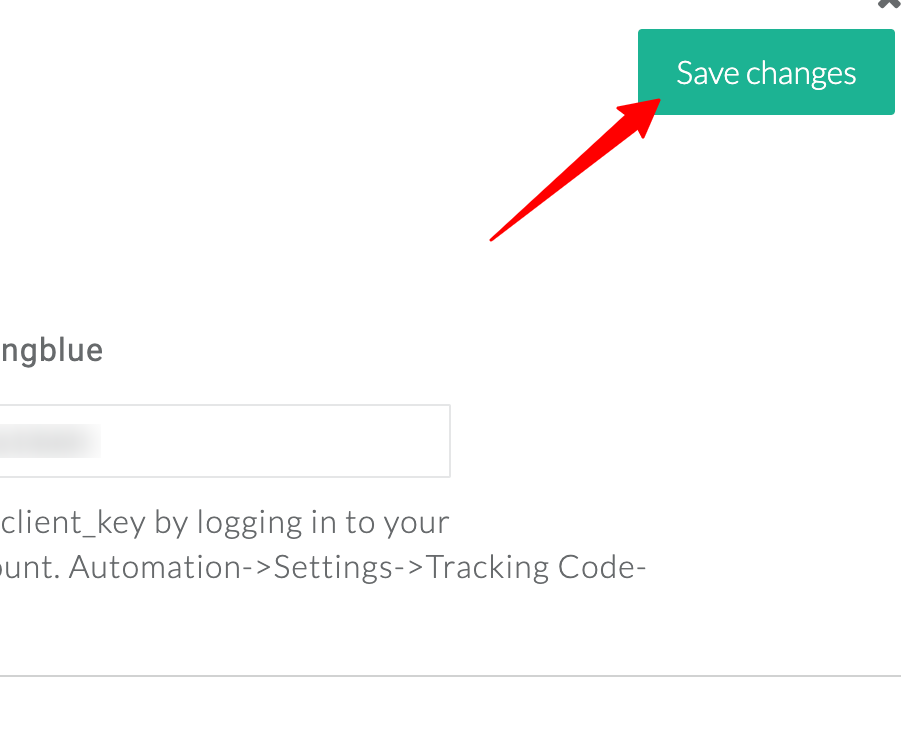Click the tail end of the red arrow
Image resolution: width=911 pixels, height=734 pixels.
tap(493, 238)
